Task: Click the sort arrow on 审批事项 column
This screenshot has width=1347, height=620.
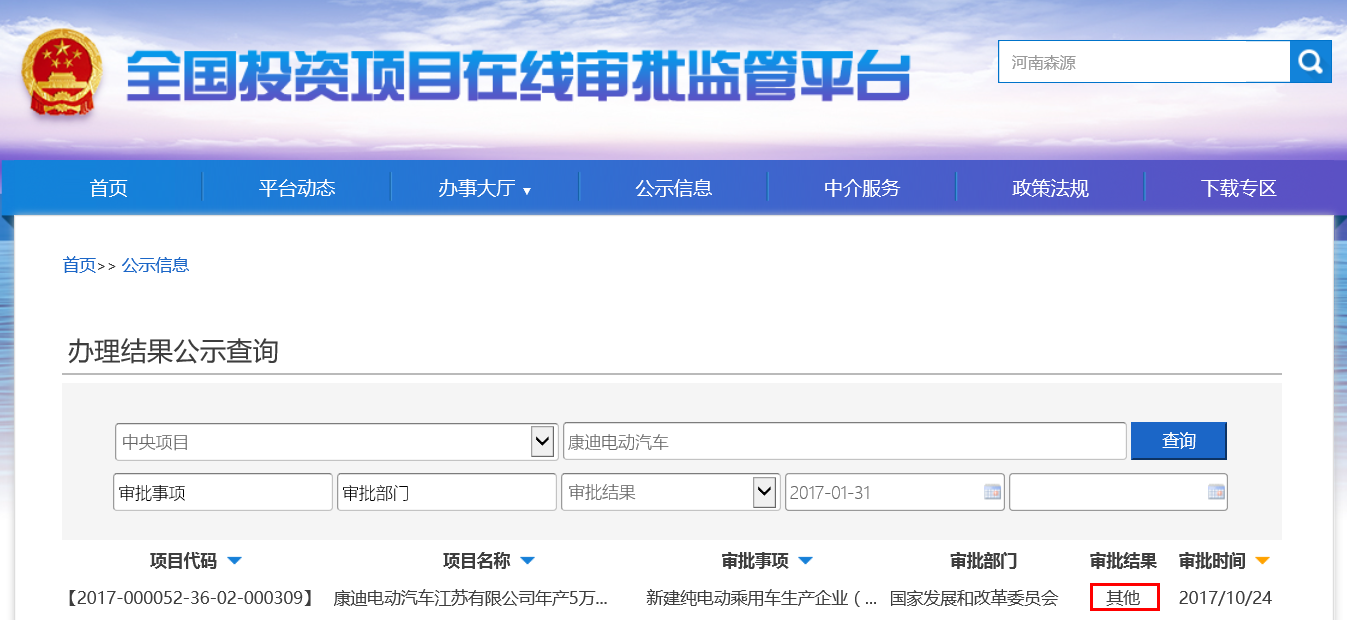Action: click(807, 560)
